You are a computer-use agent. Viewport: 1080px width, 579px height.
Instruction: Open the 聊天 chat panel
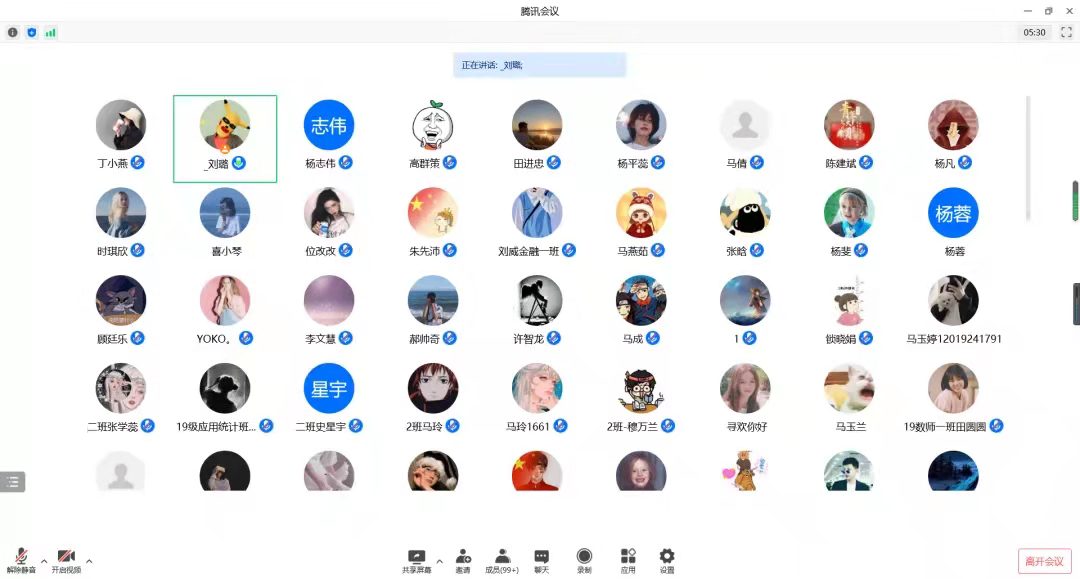coord(541,560)
